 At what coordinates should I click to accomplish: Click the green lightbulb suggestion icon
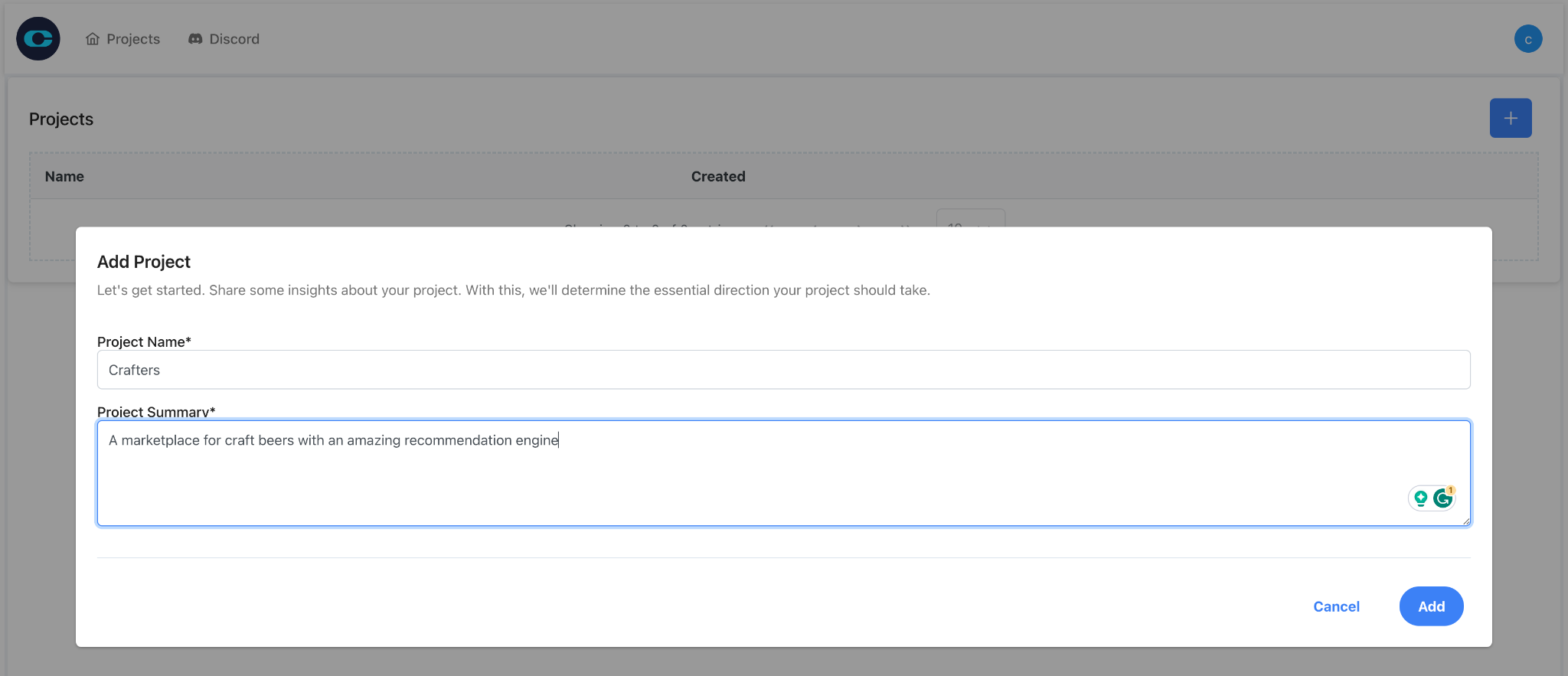pyautogui.click(x=1421, y=498)
